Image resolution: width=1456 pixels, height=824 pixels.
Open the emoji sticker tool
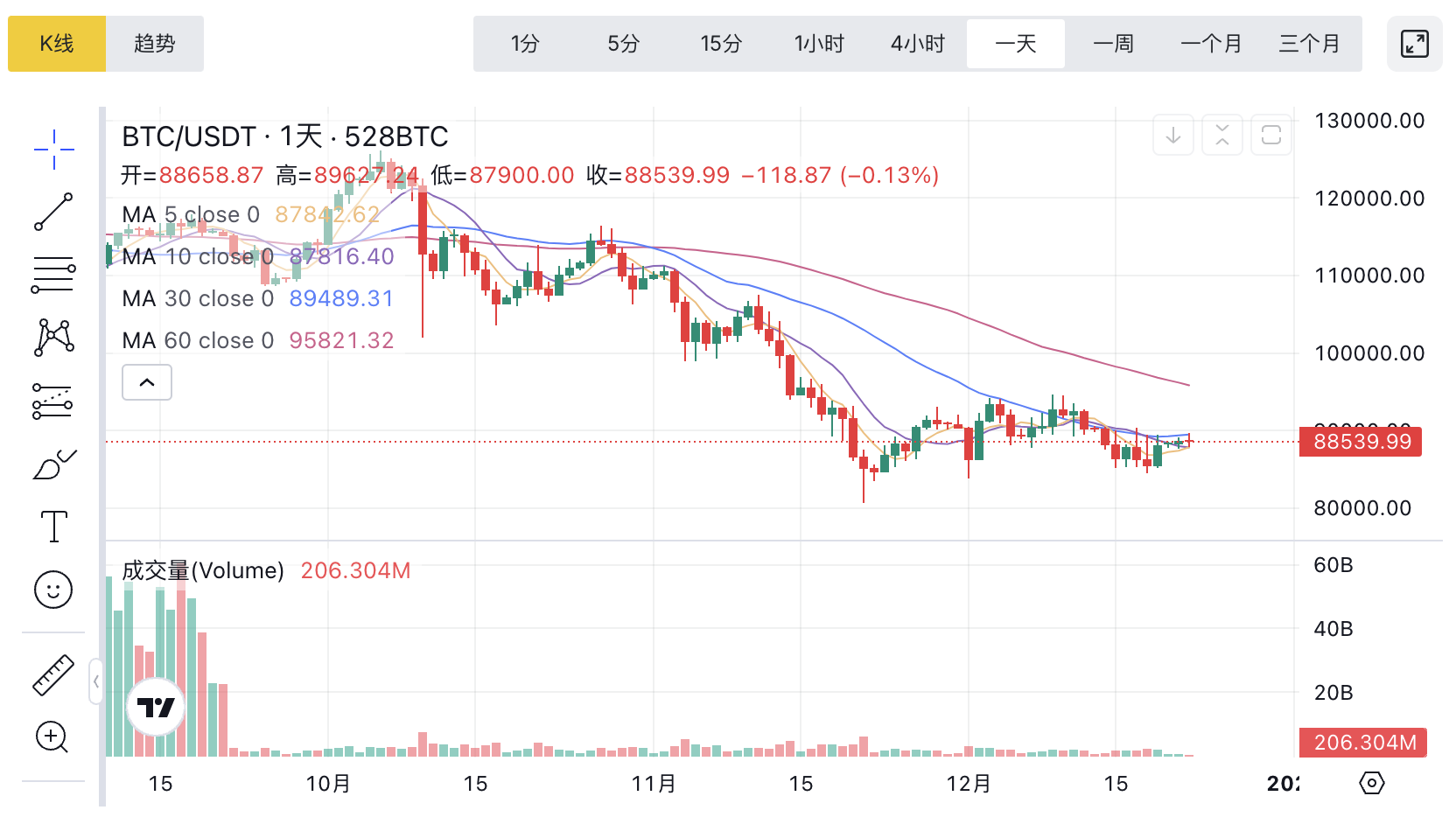pos(53,590)
